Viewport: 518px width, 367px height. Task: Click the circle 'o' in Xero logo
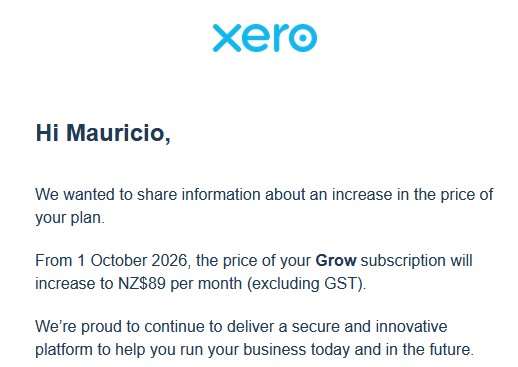[303, 38]
